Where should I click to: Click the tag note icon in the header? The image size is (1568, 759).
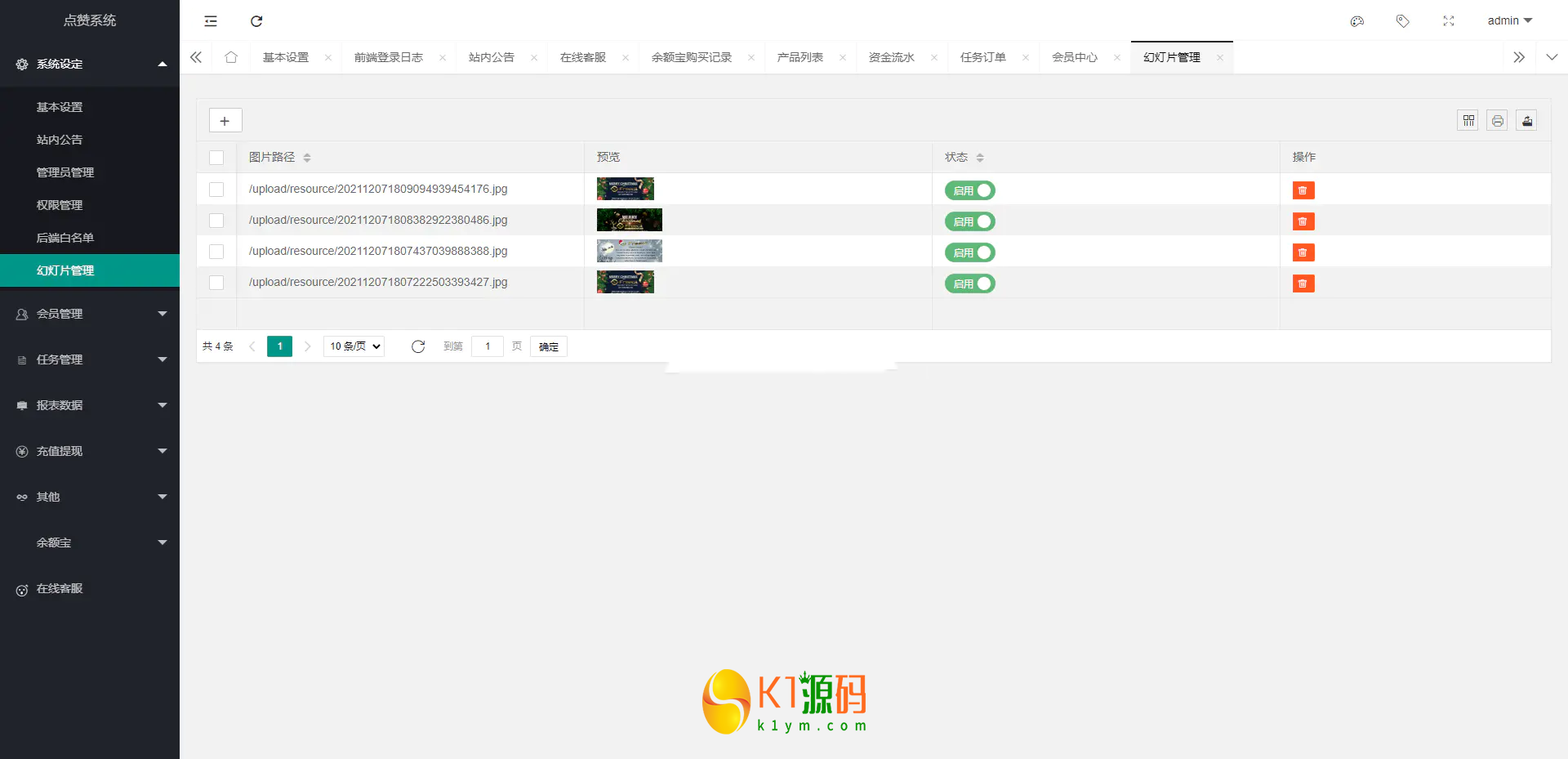pos(1403,21)
